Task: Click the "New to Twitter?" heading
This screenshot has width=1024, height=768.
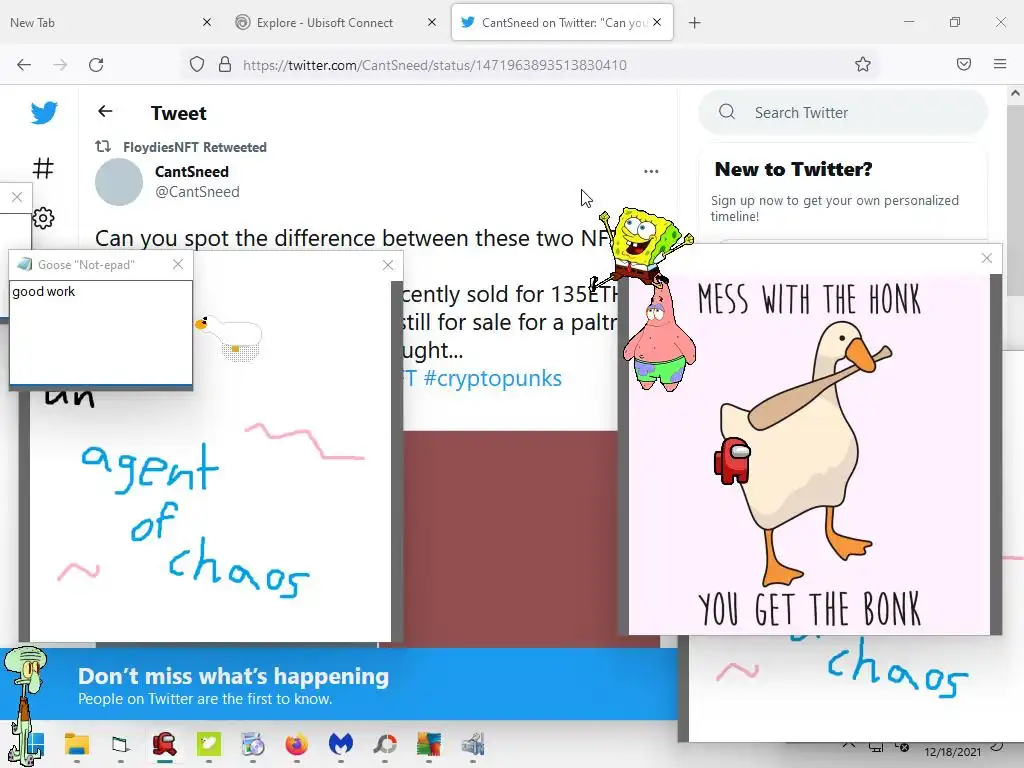Action: tap(793, 169)
